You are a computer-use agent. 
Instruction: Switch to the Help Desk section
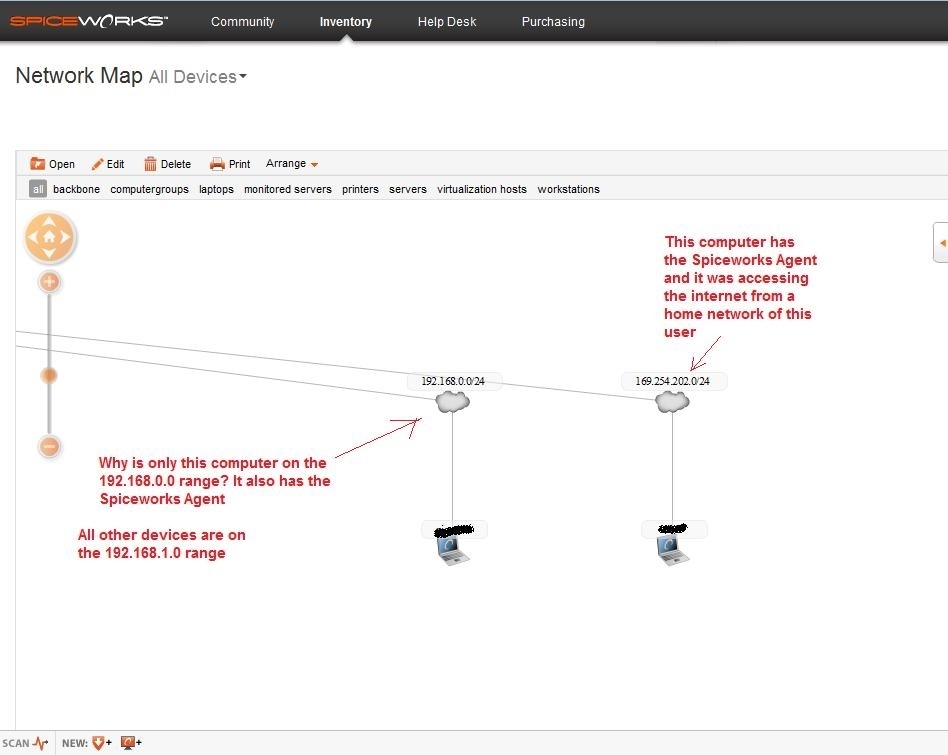point(447,21)
